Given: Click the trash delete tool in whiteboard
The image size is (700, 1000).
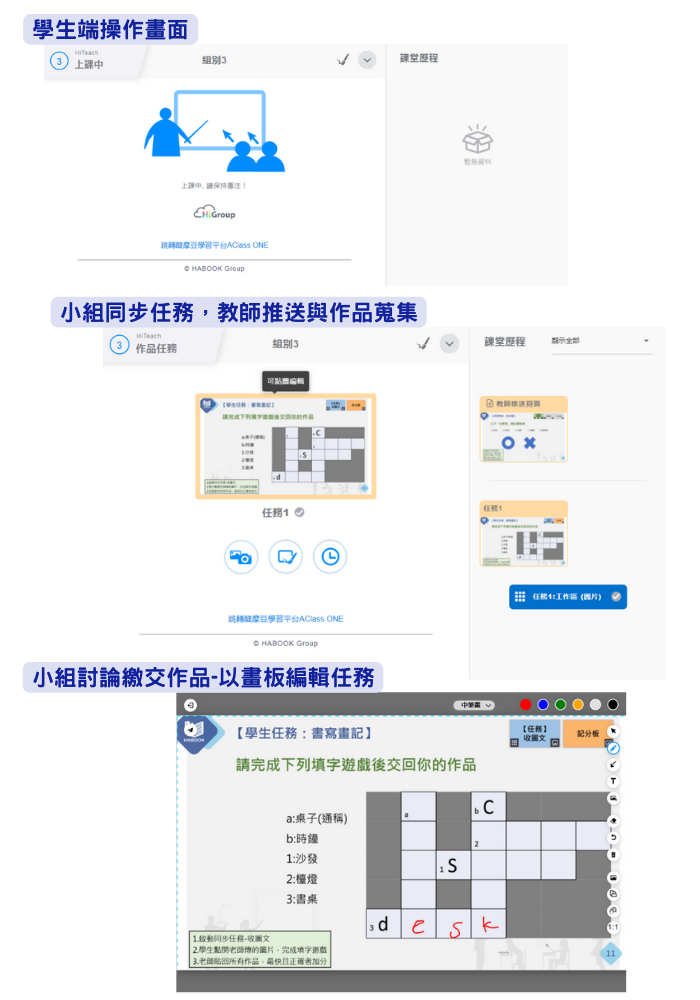Looking at the screenshot, I should tap(613, 855).
